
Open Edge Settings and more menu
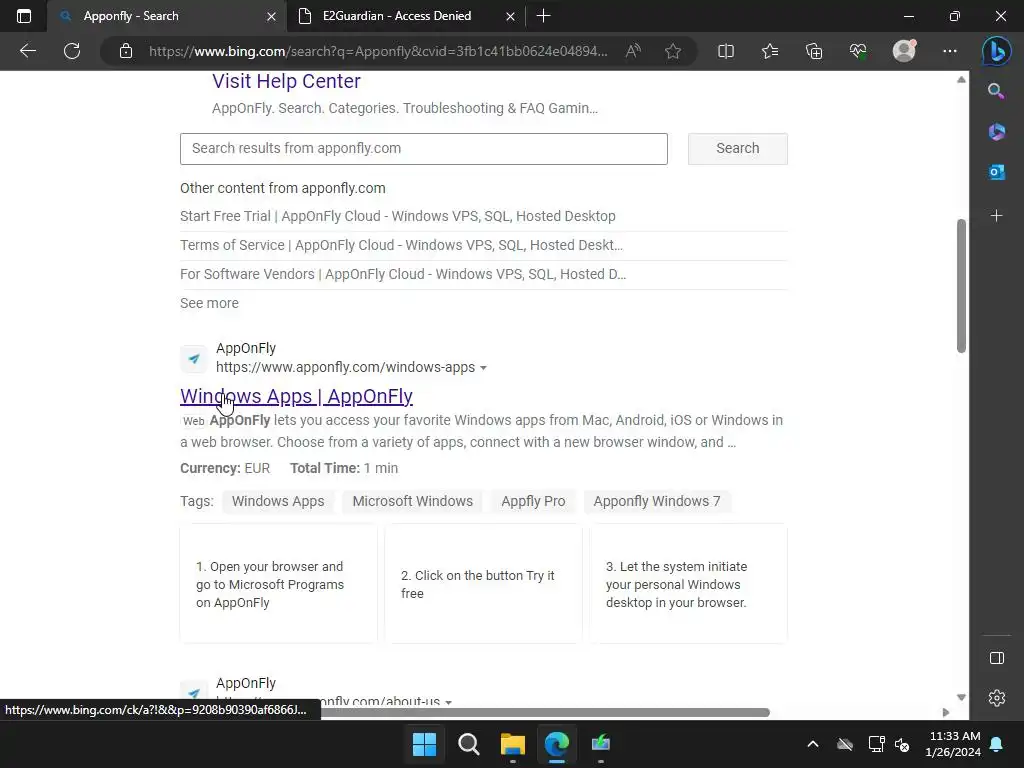coord(950,51)
